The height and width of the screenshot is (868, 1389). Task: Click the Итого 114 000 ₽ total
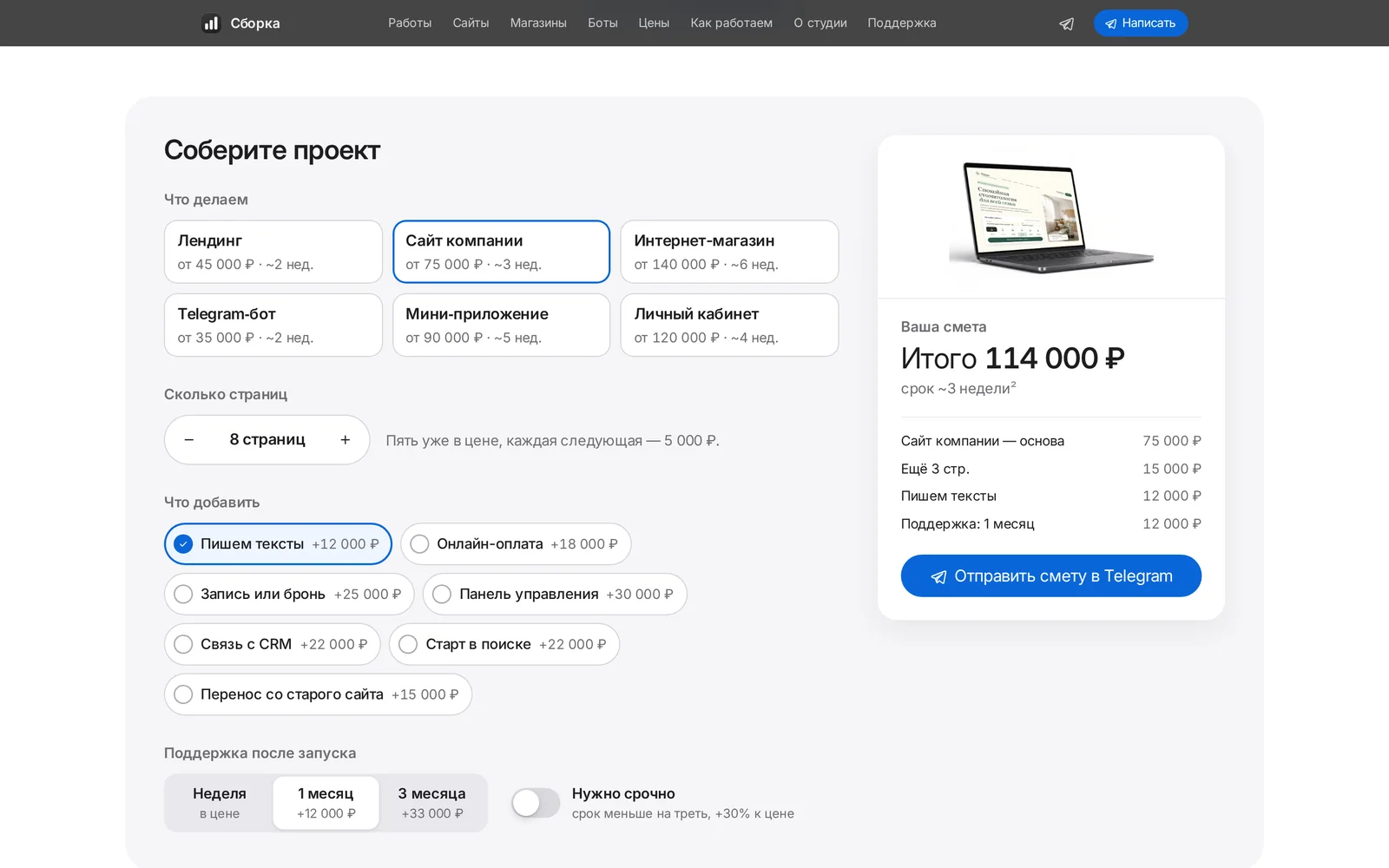tap(1012, 358)
